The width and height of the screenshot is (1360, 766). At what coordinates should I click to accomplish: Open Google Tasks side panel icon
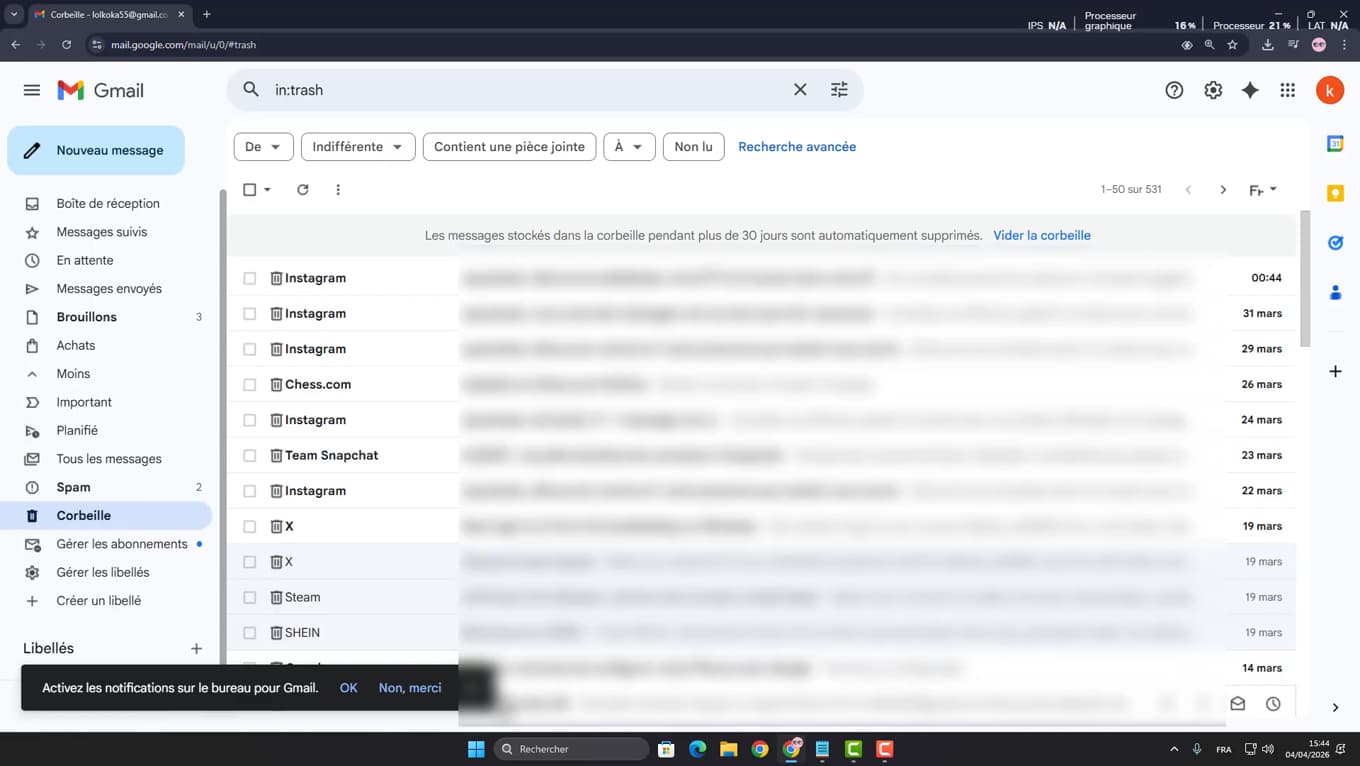(1335, 243)
